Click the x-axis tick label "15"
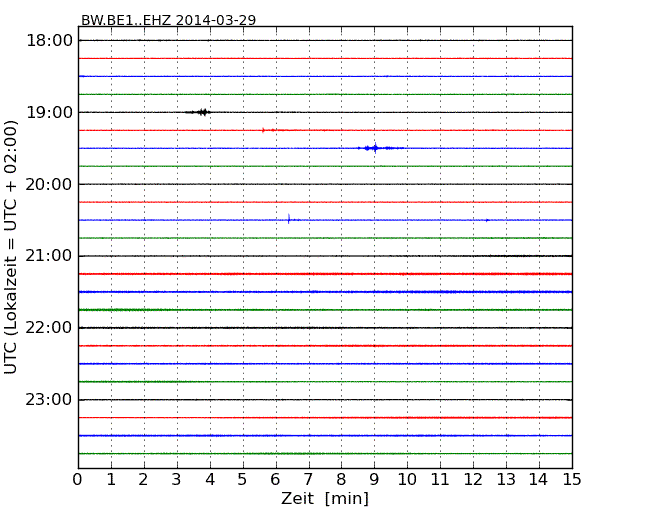The image size is (650, 520). [572, 479]
